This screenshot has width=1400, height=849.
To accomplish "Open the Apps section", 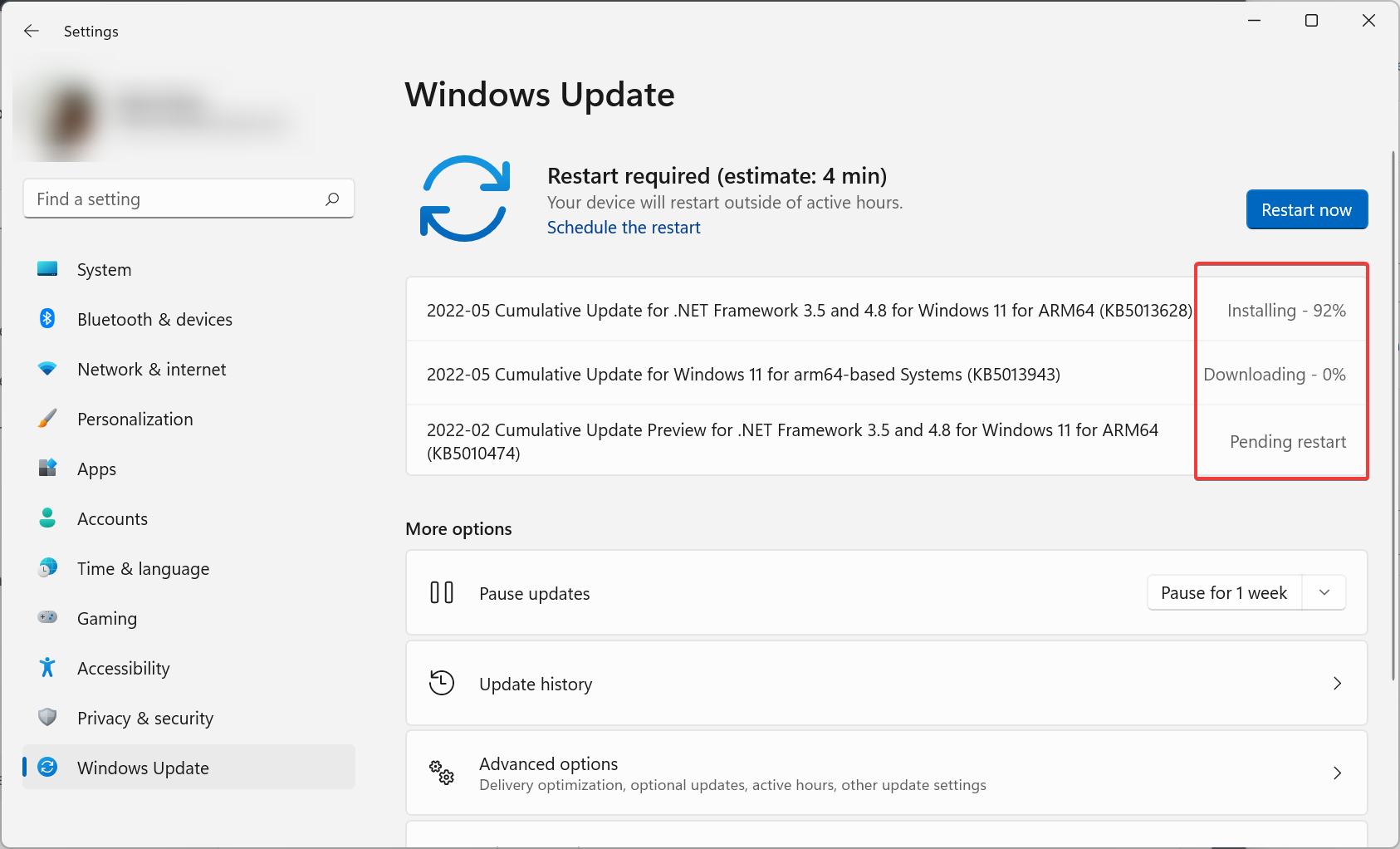I will point(188,469).
